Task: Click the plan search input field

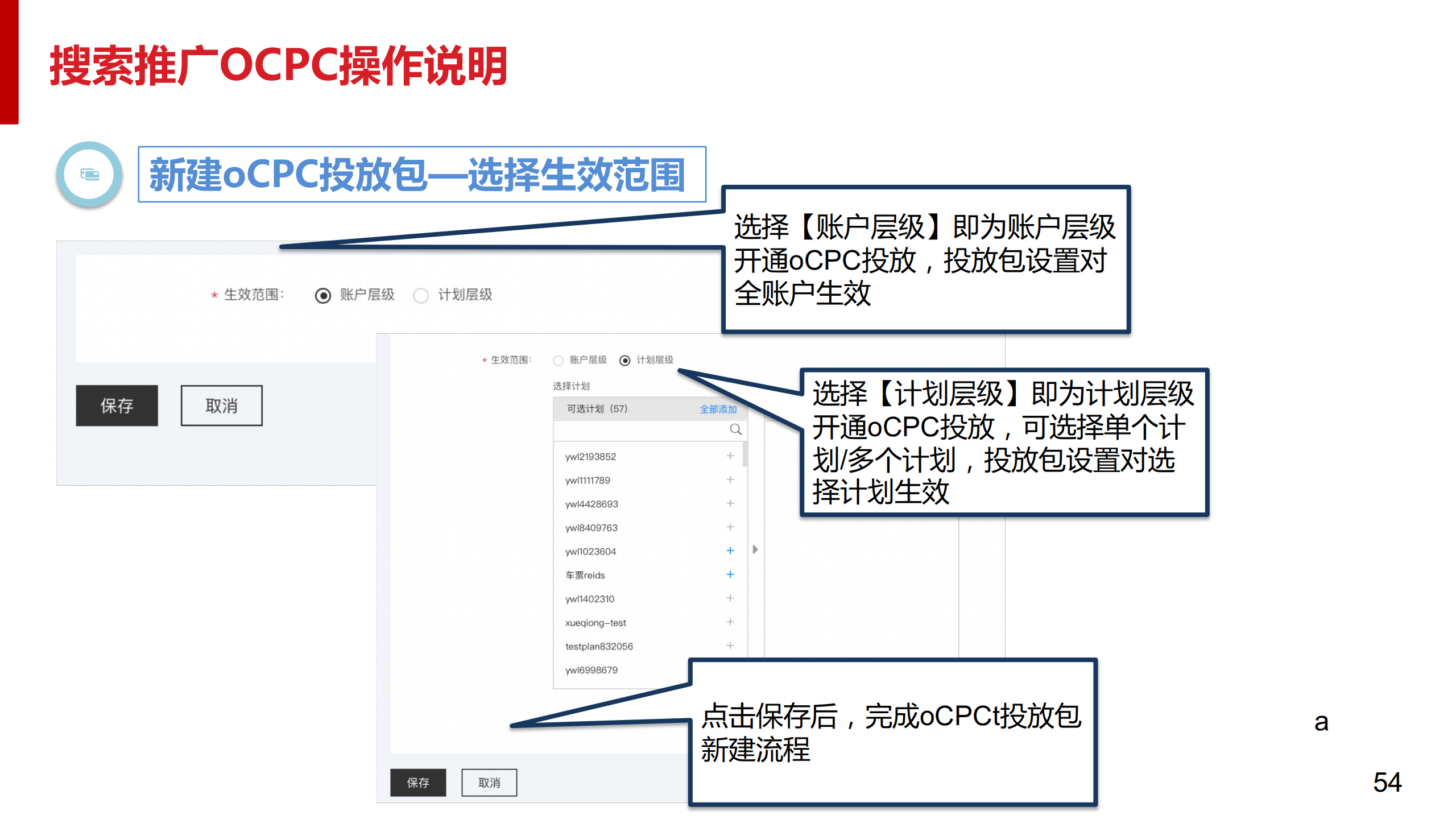Action: point(650,430)
